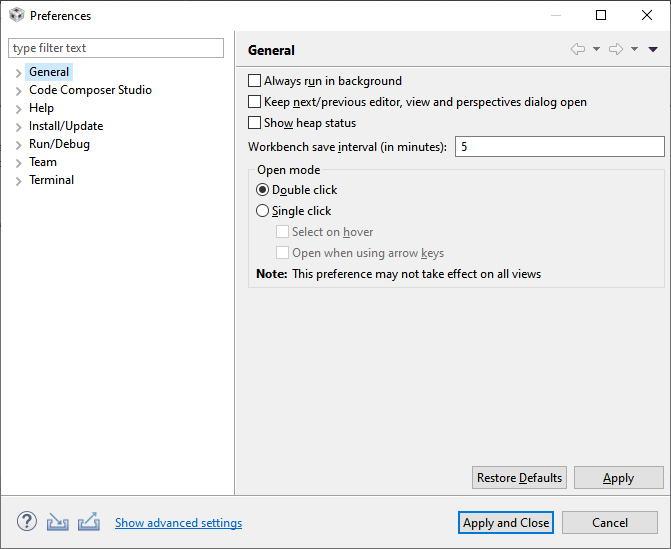
Task: Click the Export preferences icon
Action: [x=88, y=522]
